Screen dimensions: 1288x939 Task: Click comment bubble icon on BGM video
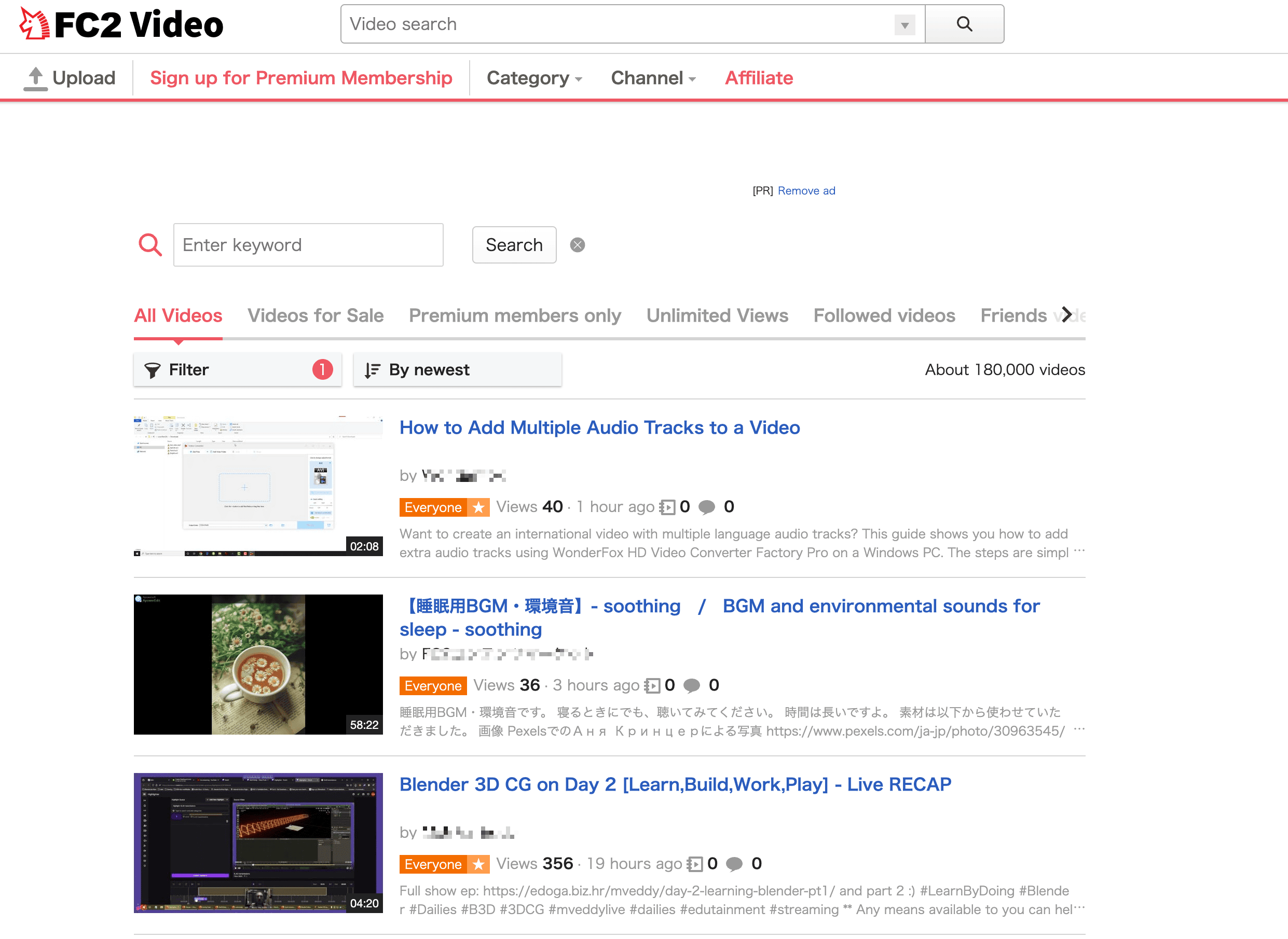(x=691, y=685)
